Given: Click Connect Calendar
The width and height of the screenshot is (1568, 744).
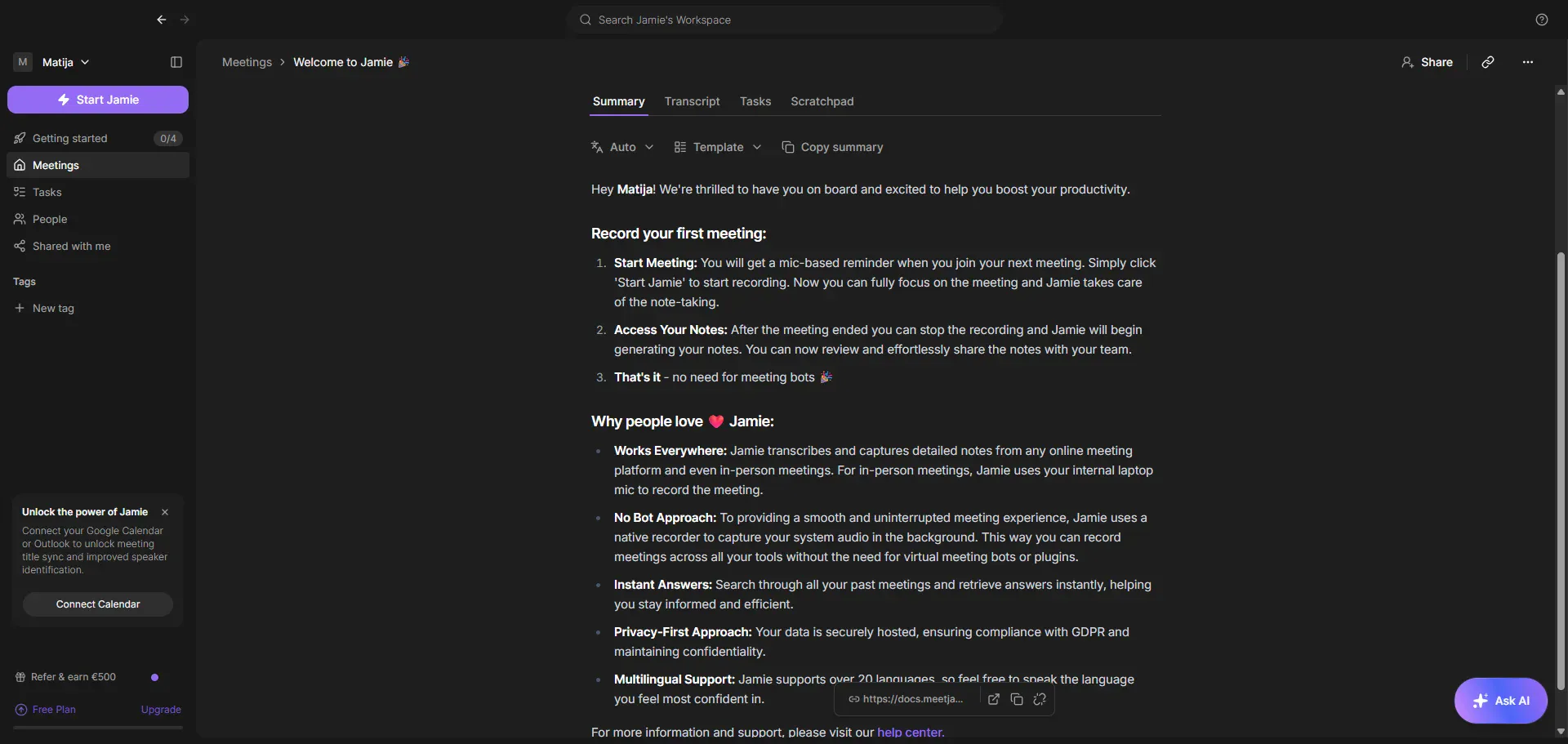Looking at the screenshot, I should tap(98, 604).
